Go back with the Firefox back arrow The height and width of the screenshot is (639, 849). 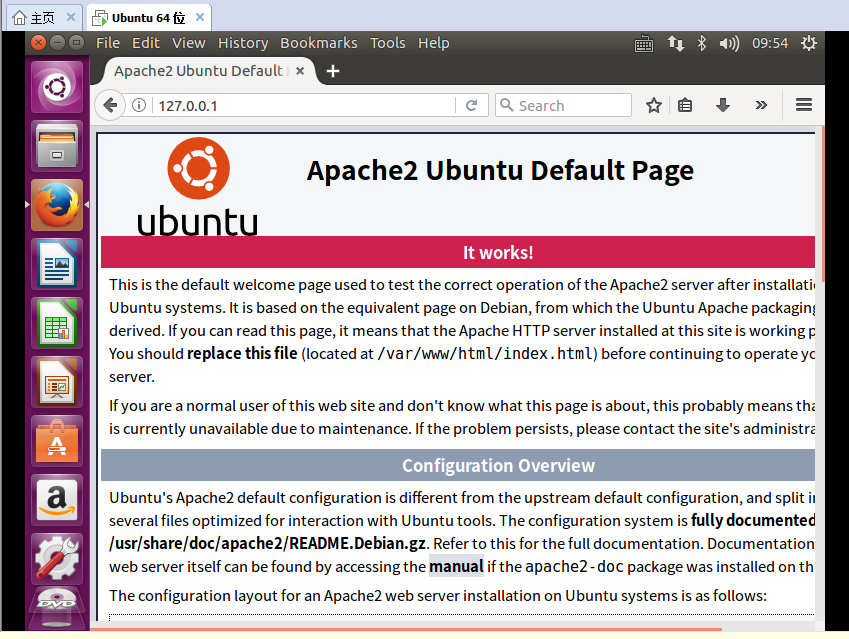tap(110, 105)
